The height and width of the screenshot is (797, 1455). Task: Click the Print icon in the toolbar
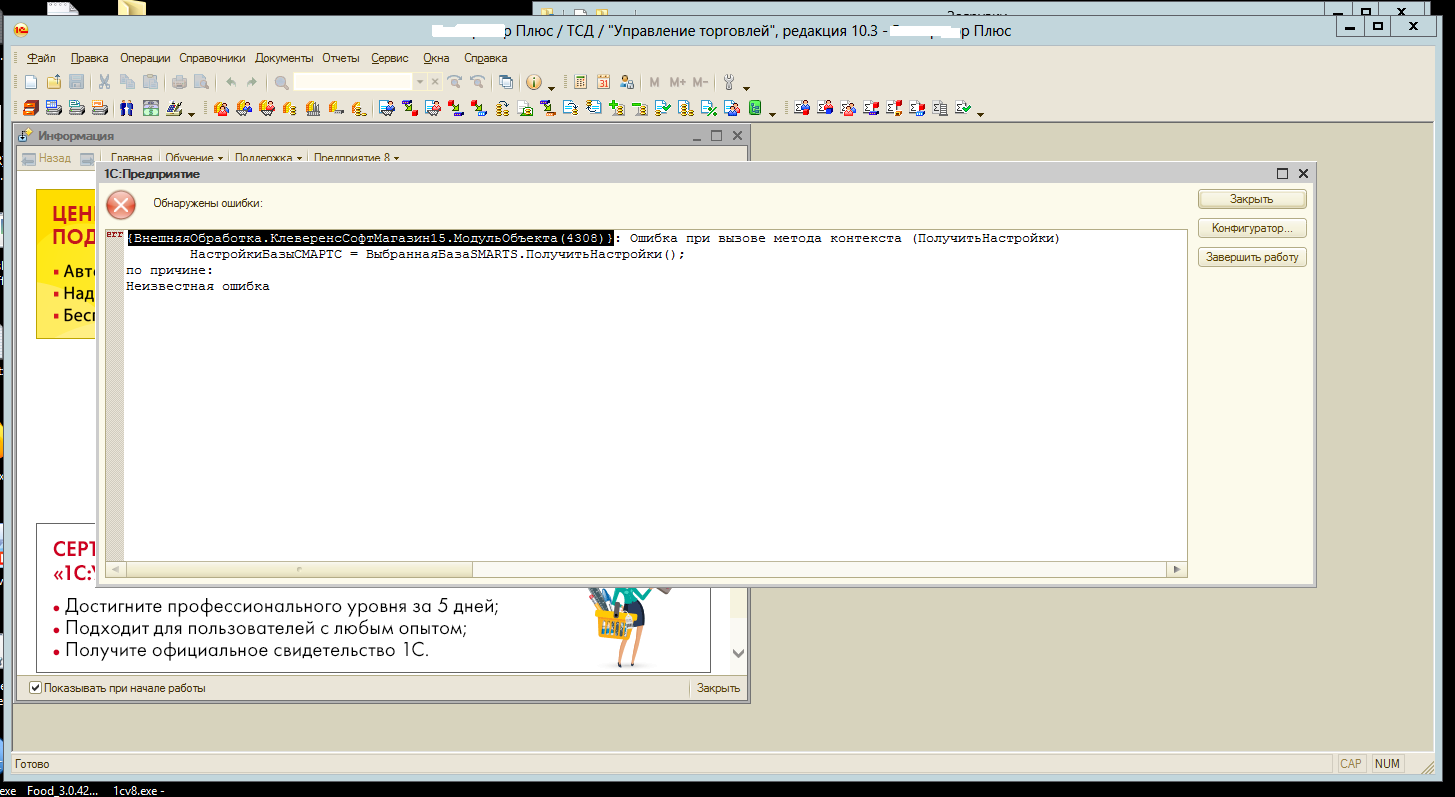point(179,82)
